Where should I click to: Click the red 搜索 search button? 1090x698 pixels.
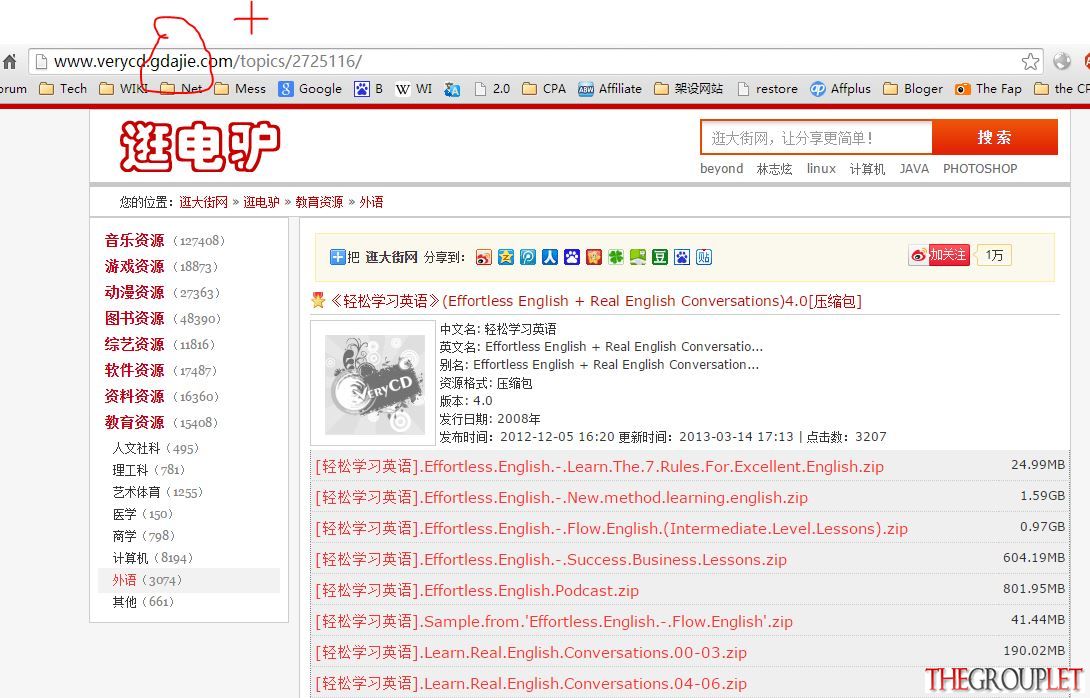[x=995, y=137]
